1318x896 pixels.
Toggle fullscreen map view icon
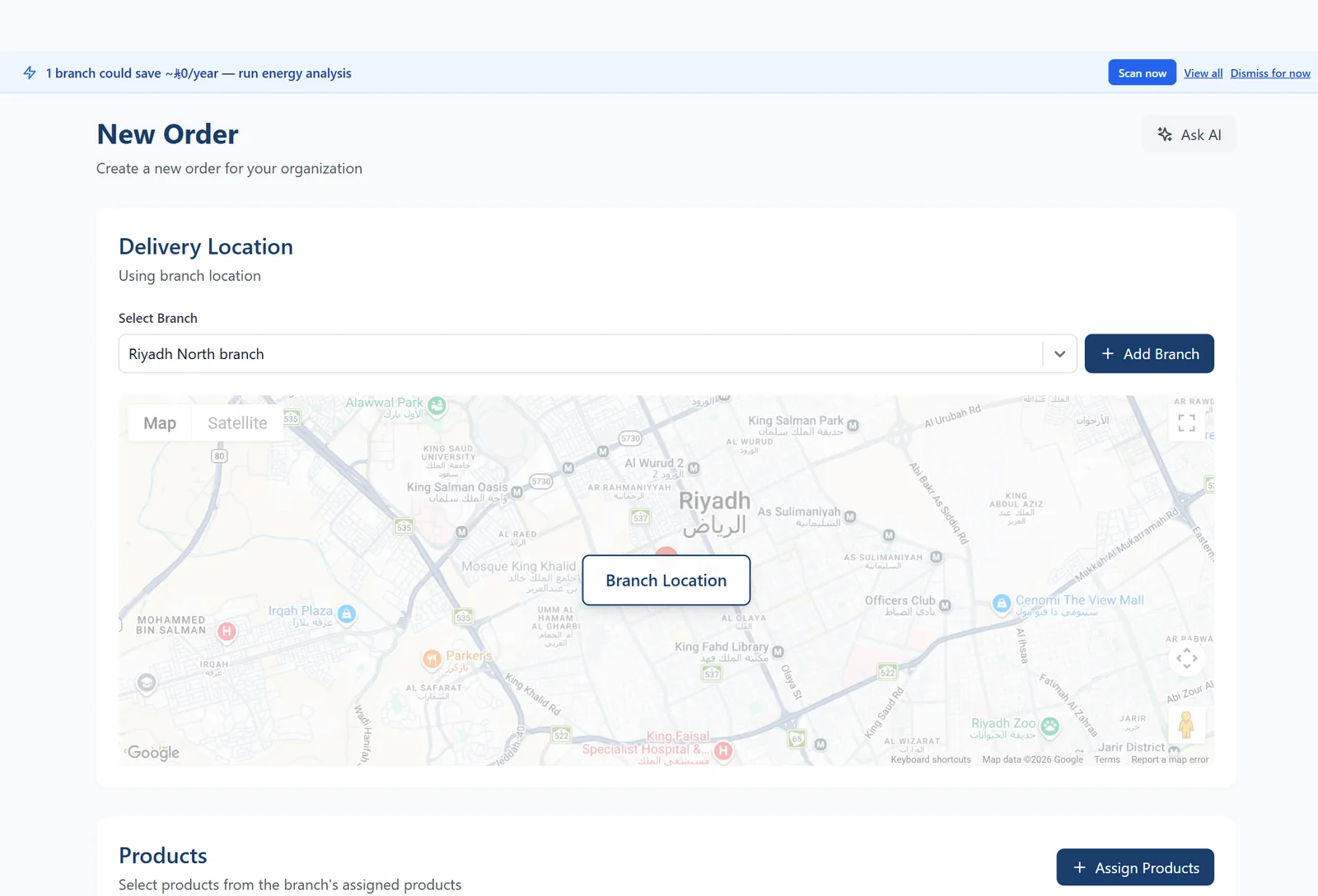click(x=1186, y=423)
